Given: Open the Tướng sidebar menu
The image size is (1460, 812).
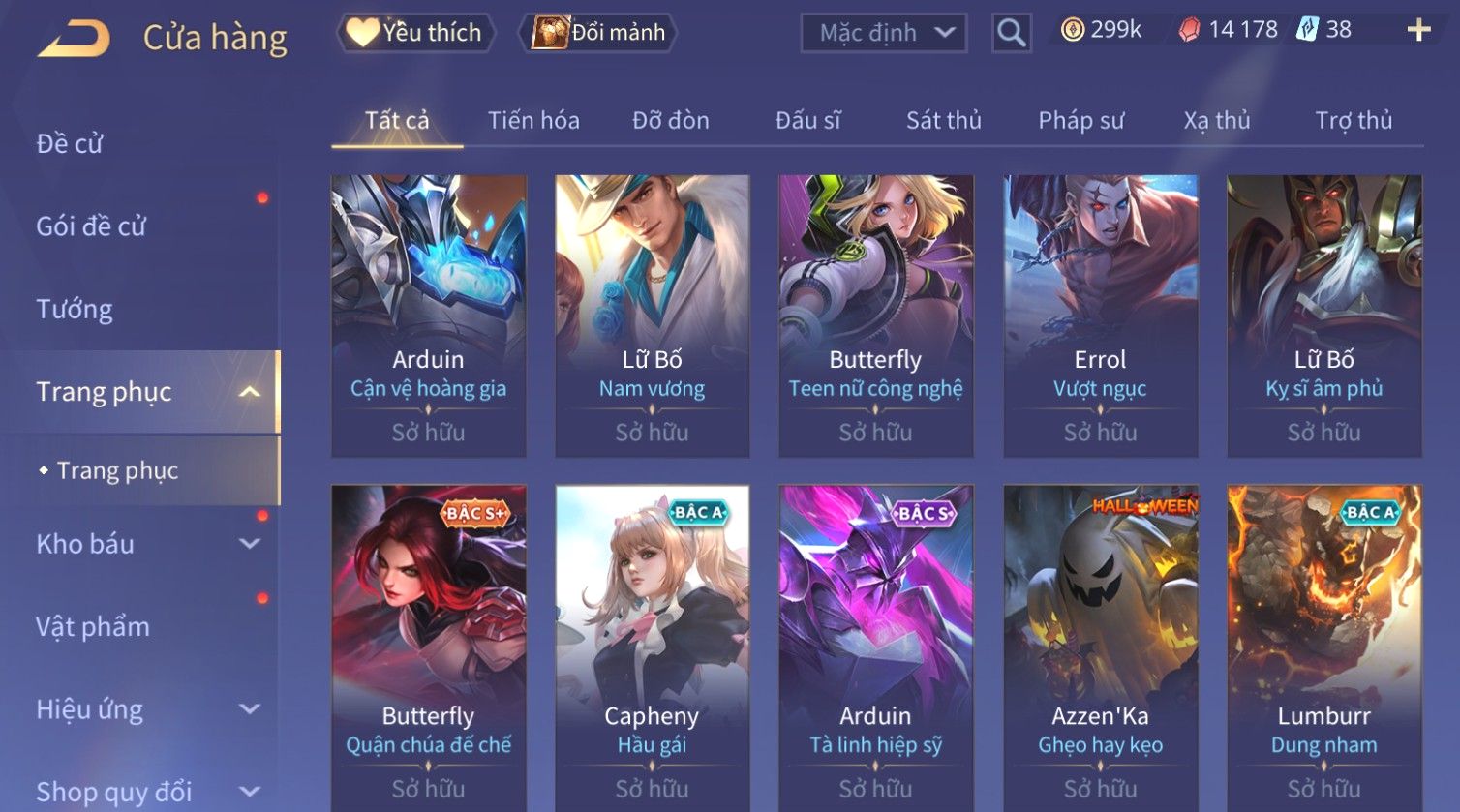Looking at the screenshot, I should 75,310.
